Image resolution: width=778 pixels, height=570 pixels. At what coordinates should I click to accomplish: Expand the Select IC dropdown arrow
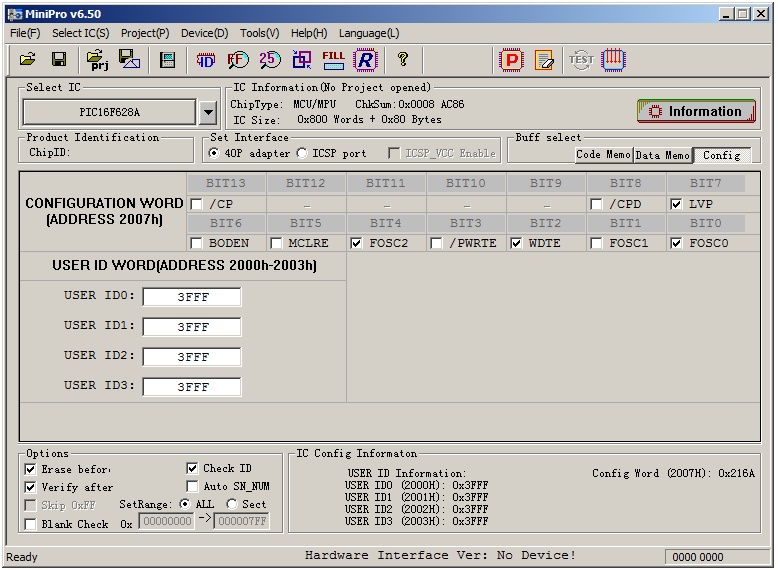click(209, 112)
